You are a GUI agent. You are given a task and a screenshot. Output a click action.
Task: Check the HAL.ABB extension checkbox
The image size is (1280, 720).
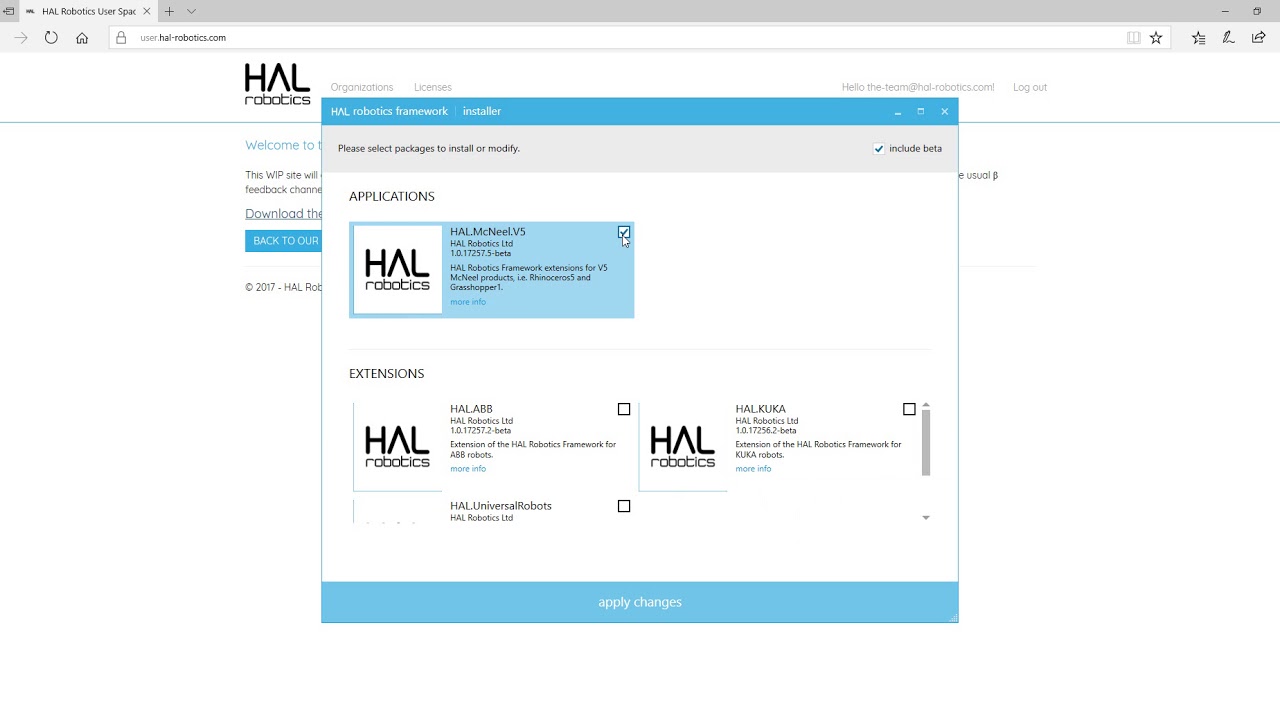[x=624, y=410]
